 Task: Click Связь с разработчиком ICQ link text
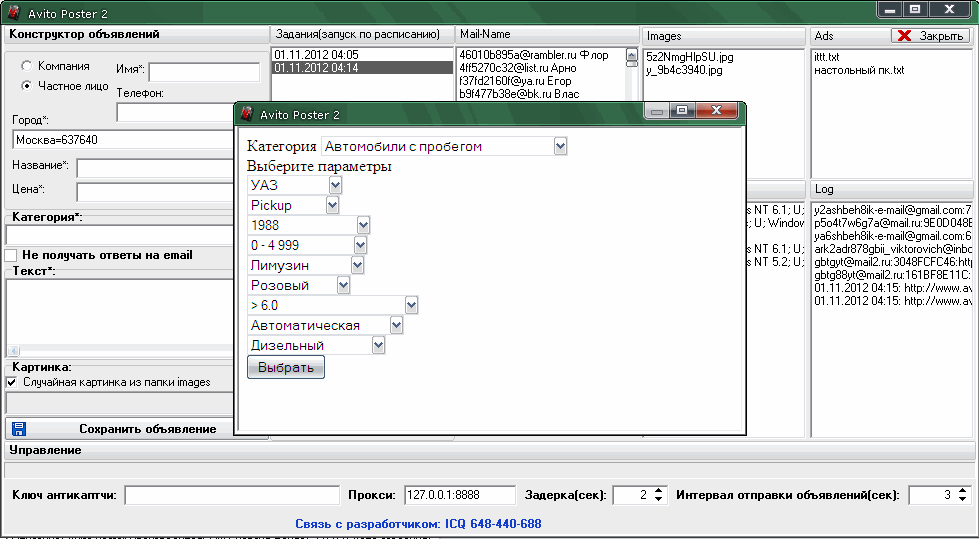tap(418, 523)
